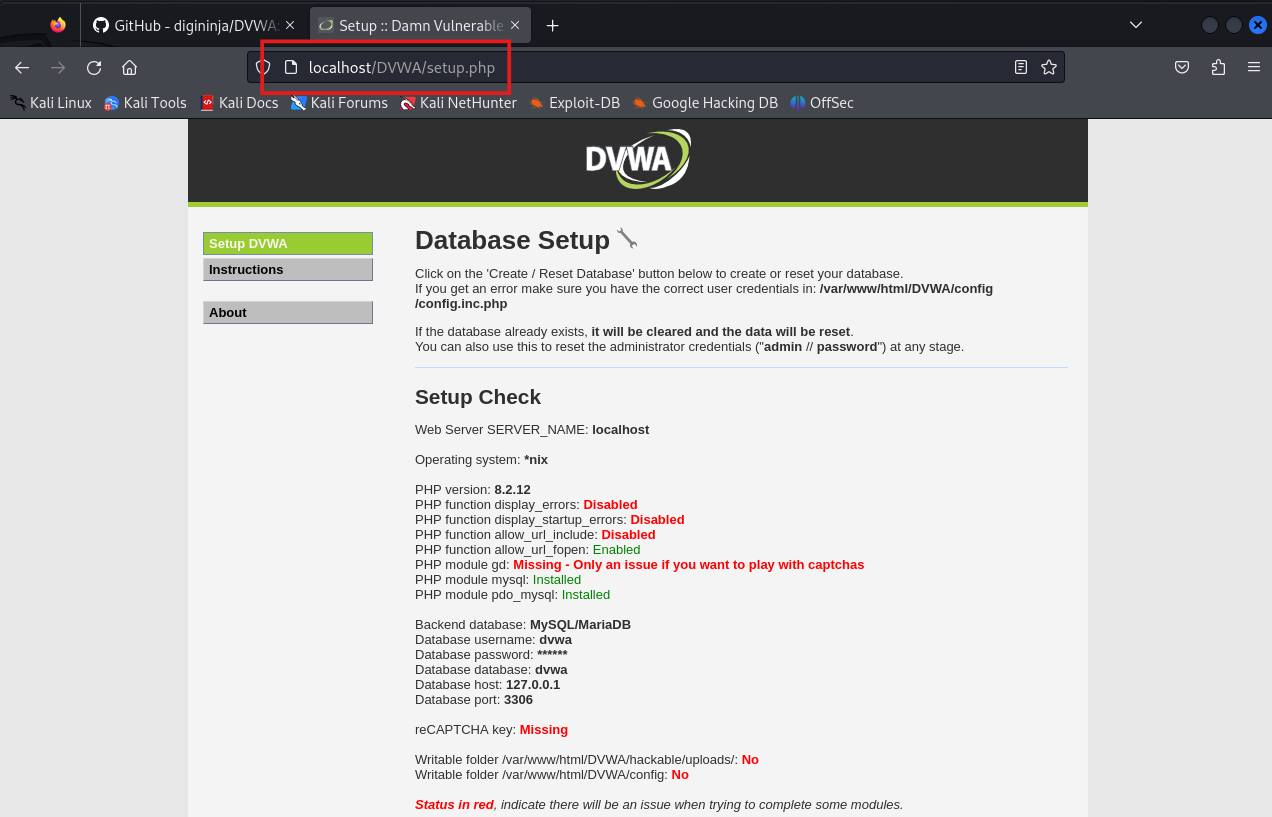Click Database host 127.0.0.1 value

(533, 685)
